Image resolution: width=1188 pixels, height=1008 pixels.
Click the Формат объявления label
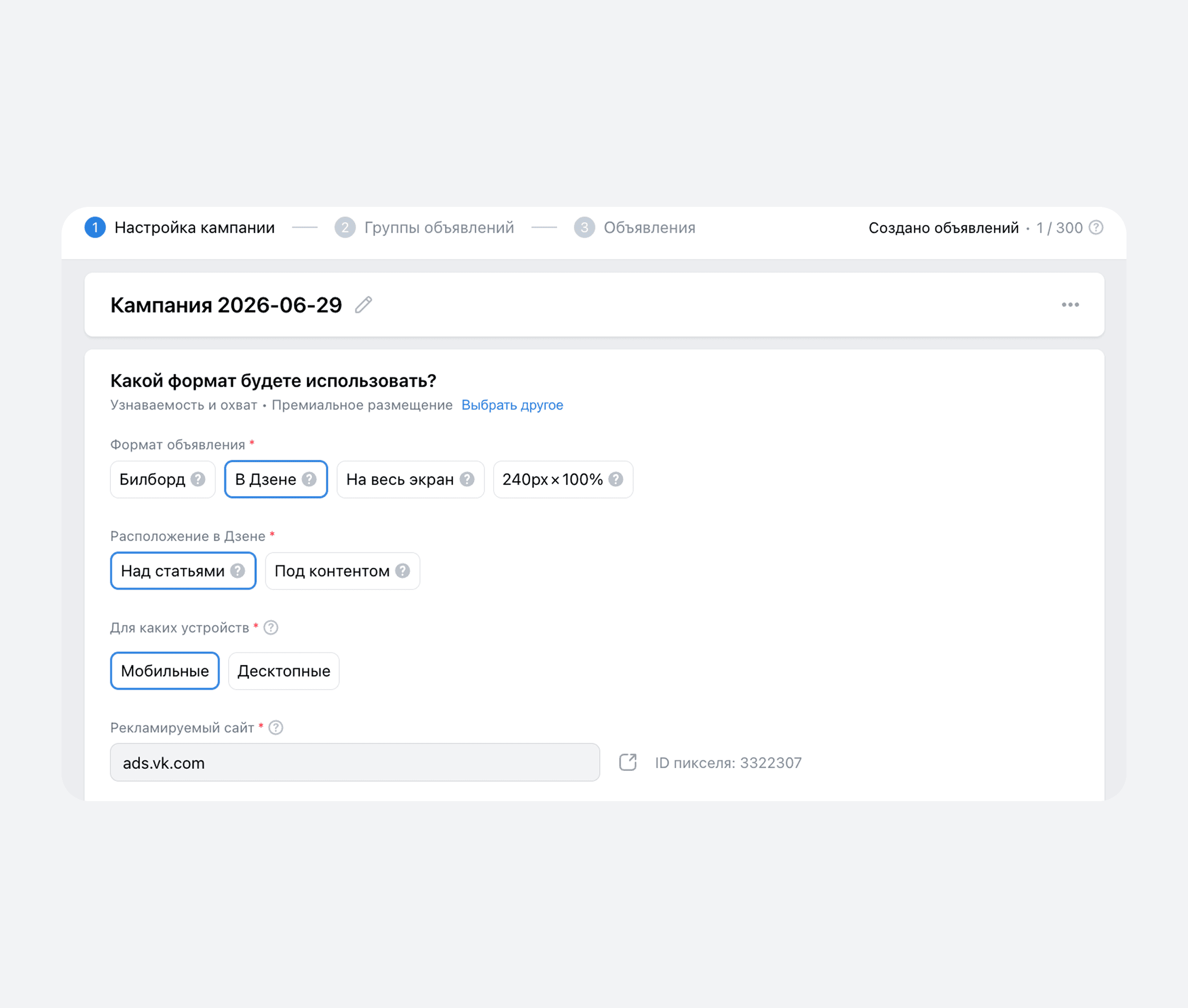pos(178,445)
